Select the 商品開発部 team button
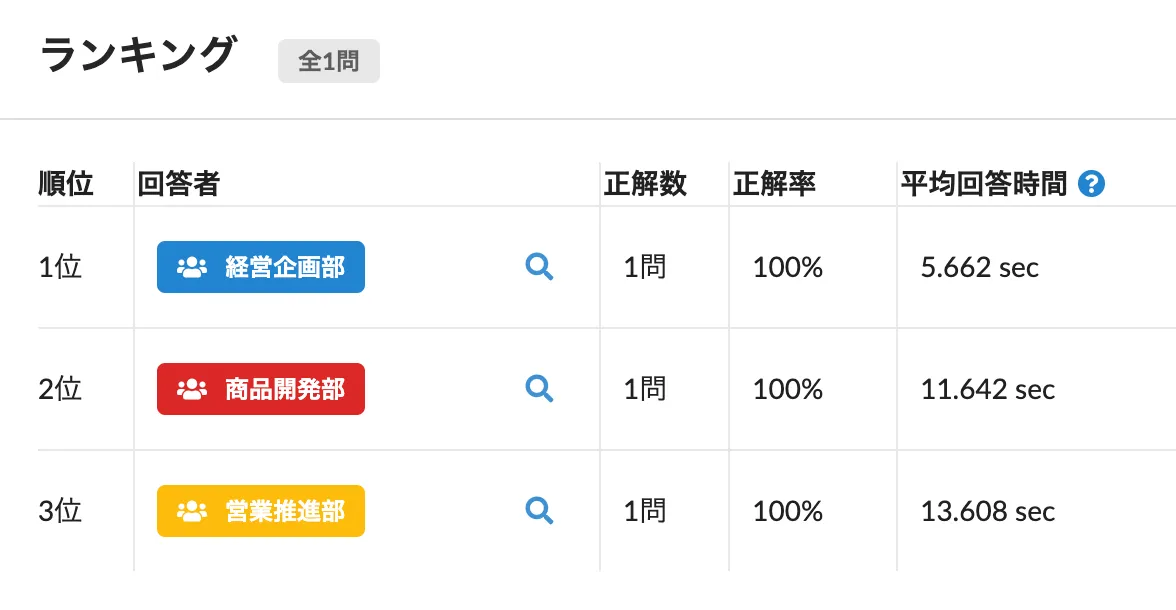Screen dimensions: 1176x610 (x=260, y=389)
